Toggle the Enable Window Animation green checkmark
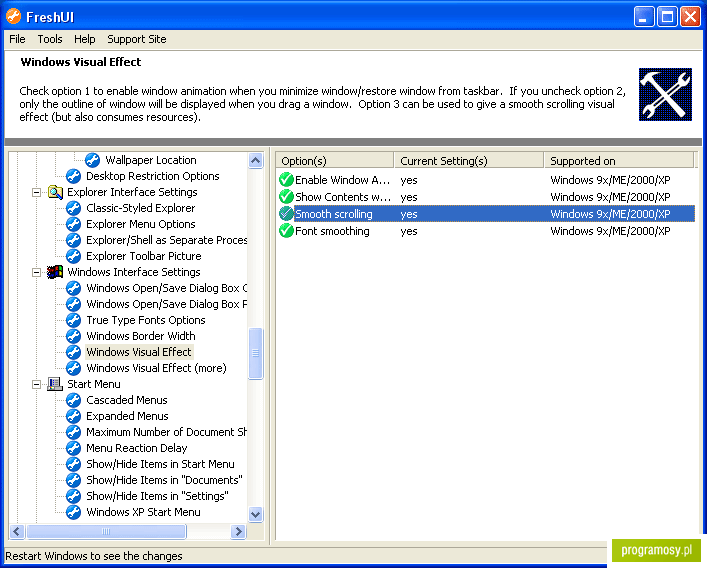The image size is (707, 568). tap(286, 179)
